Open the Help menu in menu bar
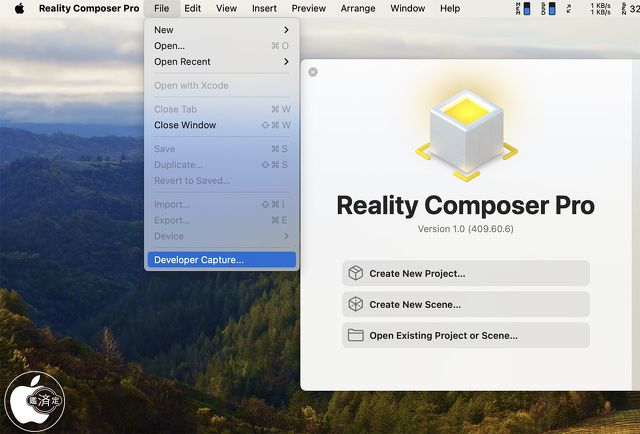 [x=450, y=8]
